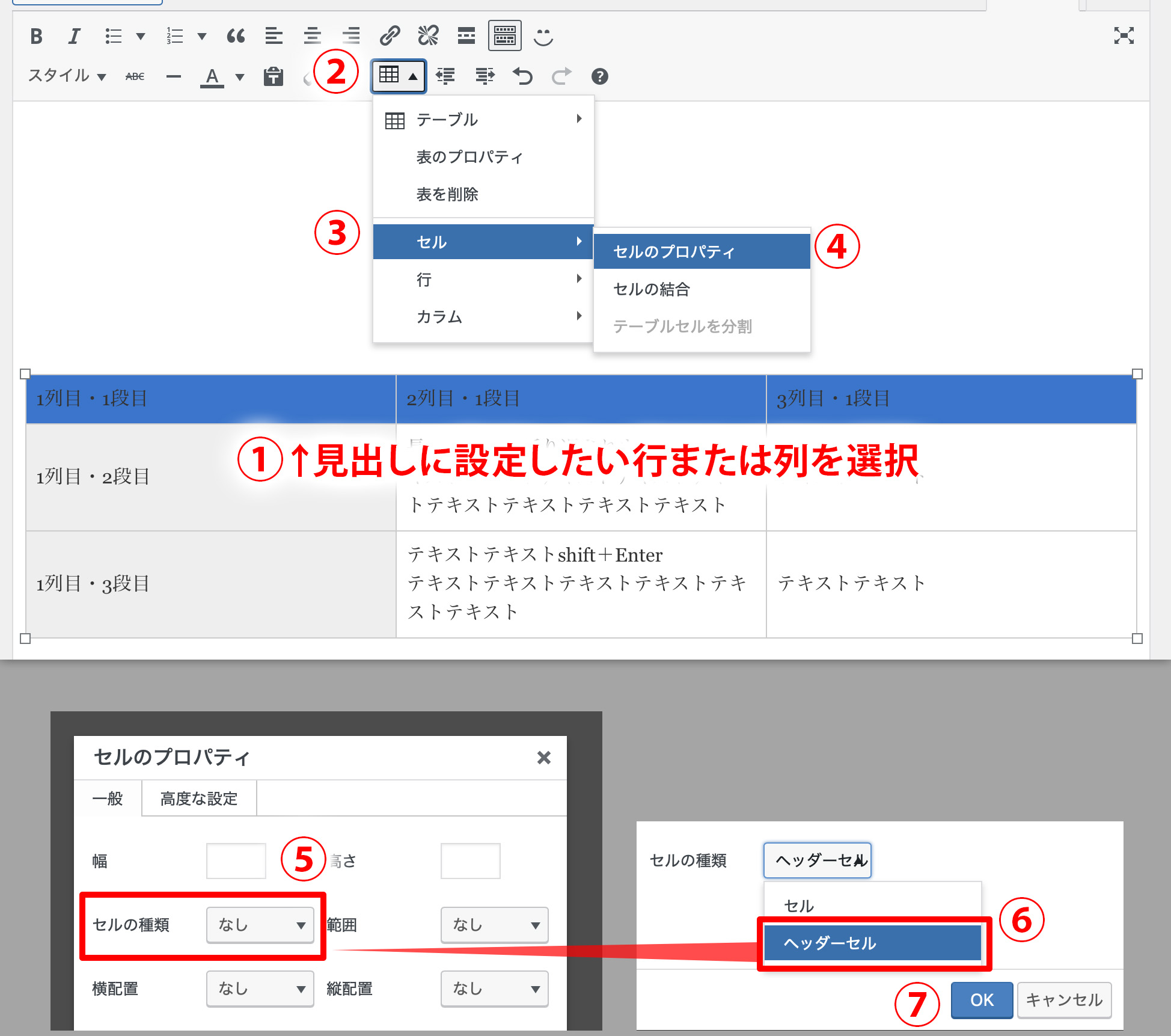Open the text color picker arrow

(240, 77)
